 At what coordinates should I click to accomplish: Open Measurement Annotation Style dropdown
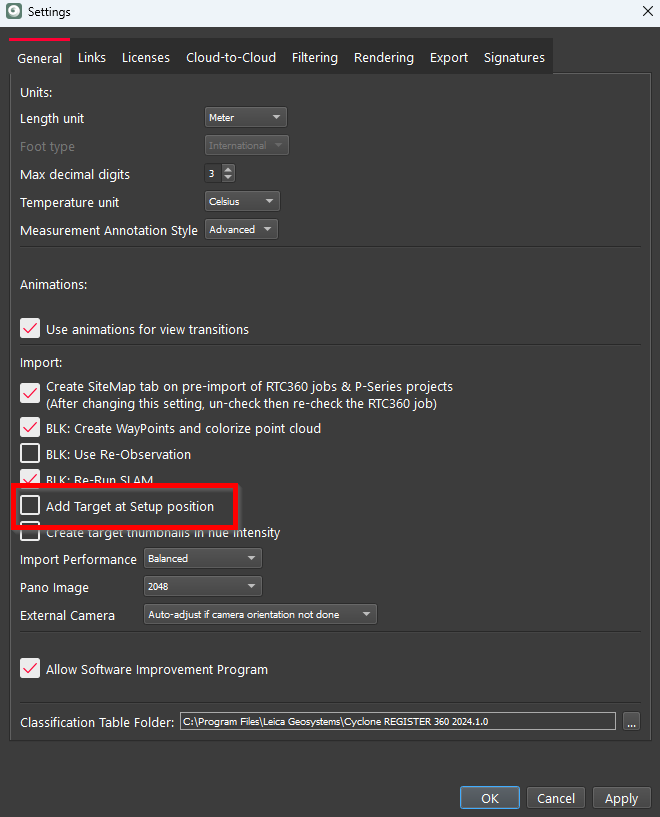241,230
